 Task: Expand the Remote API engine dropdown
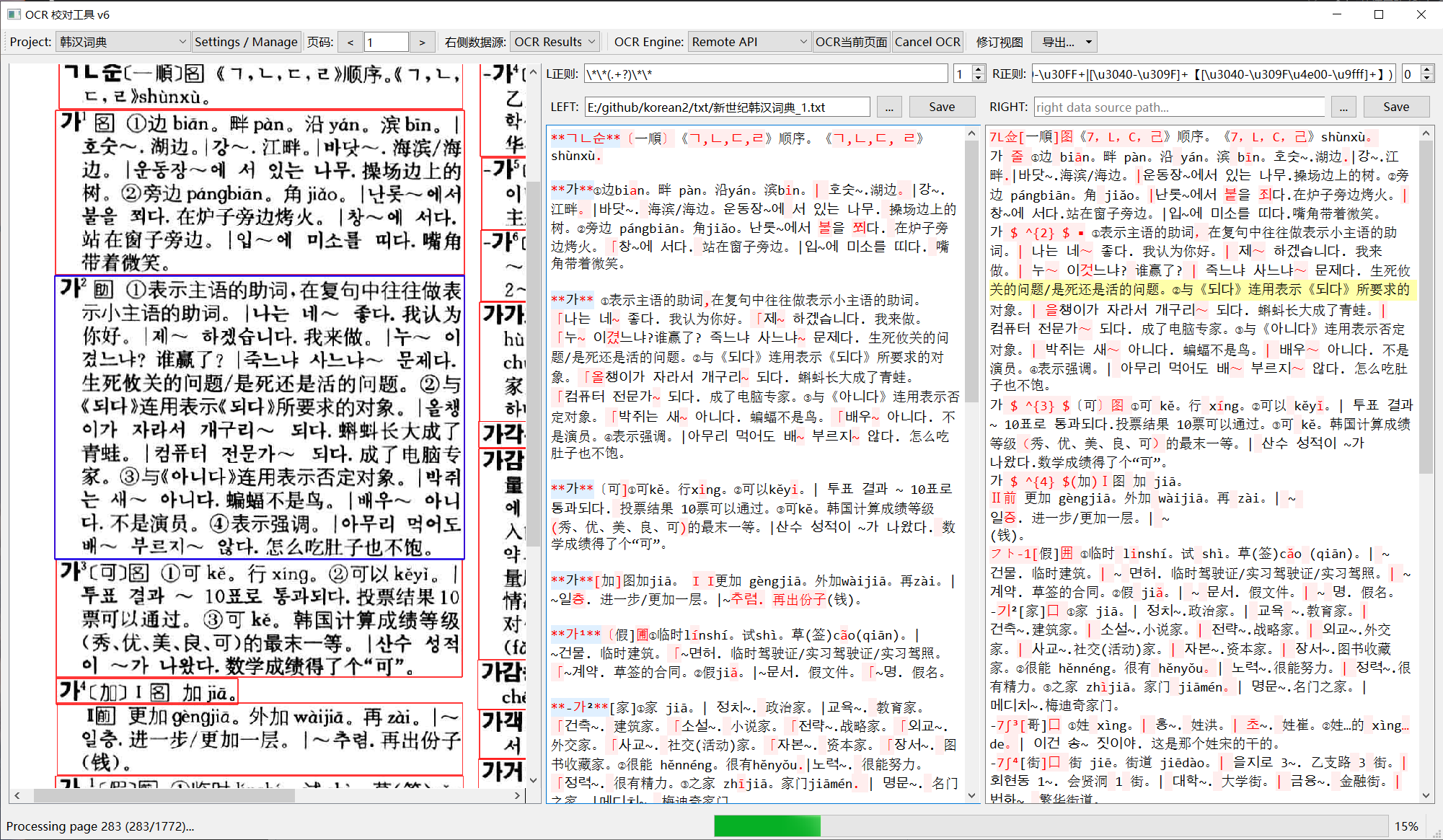(x=749, y=42)
